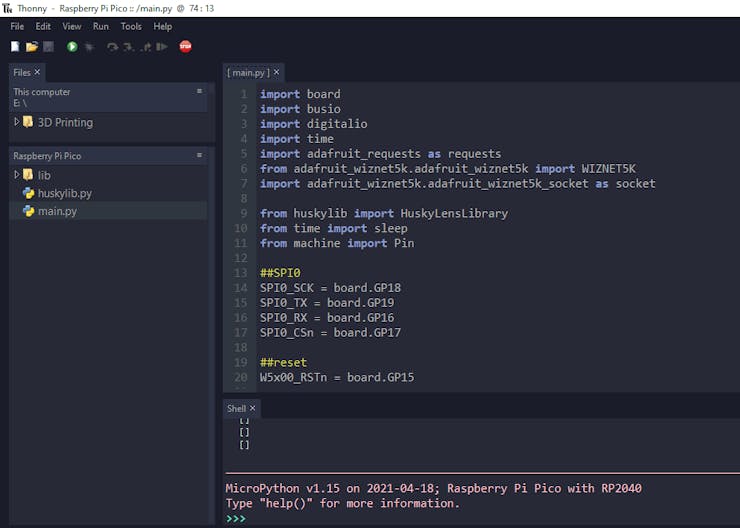Click the Save file disk icon
The image size is (740, 528).
tap(48, 47)
